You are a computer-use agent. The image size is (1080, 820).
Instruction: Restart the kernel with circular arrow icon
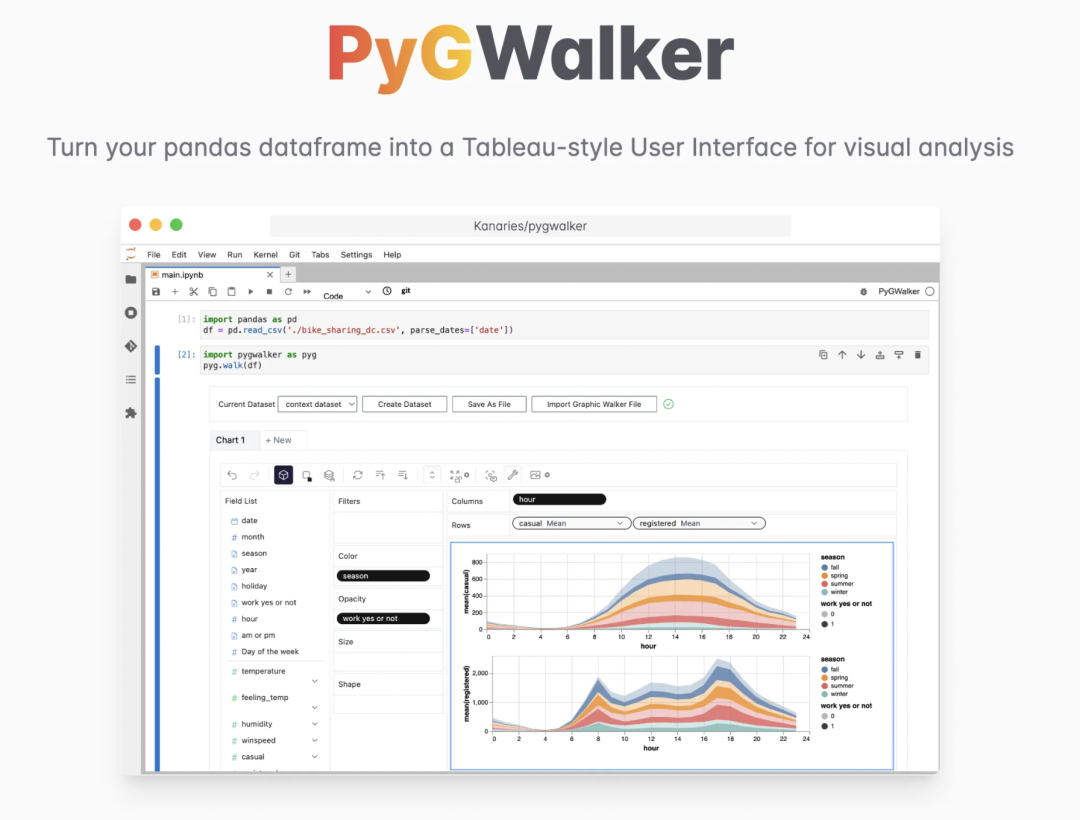click(x=288, y=292)
